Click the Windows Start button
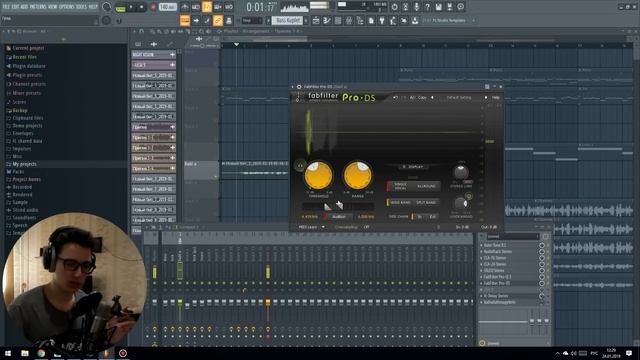Screen dimensions: 640x360 click(x=8, y=353)
